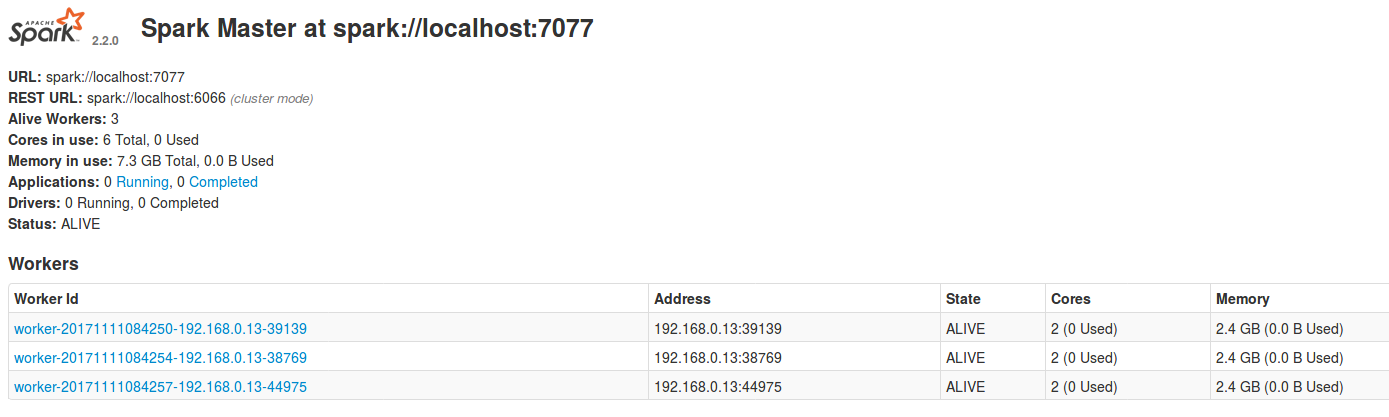This screenshot has width=1389, height=417.
Task: Click the Spark Master page title
Action: click(x=367, y=29)
